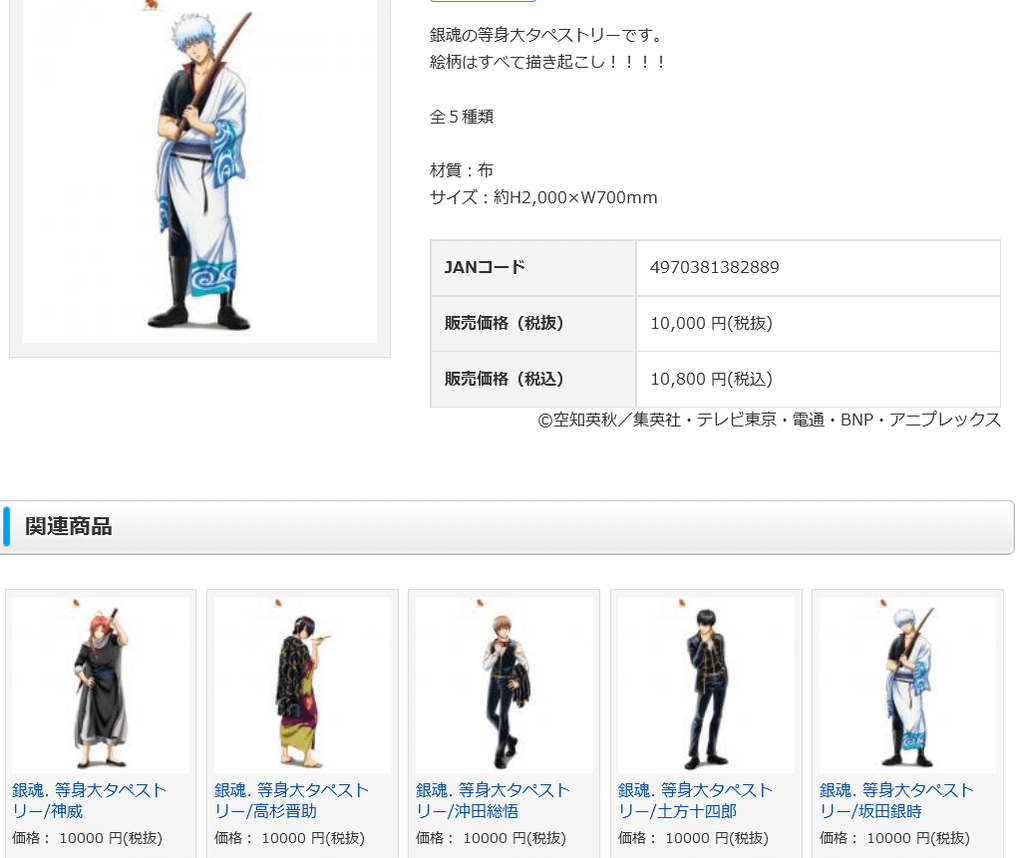Click the サイズ：約H2,000×W700mm text
Image resolution: width=1024 pixels, height=858 pixels.
pos(543,197)
